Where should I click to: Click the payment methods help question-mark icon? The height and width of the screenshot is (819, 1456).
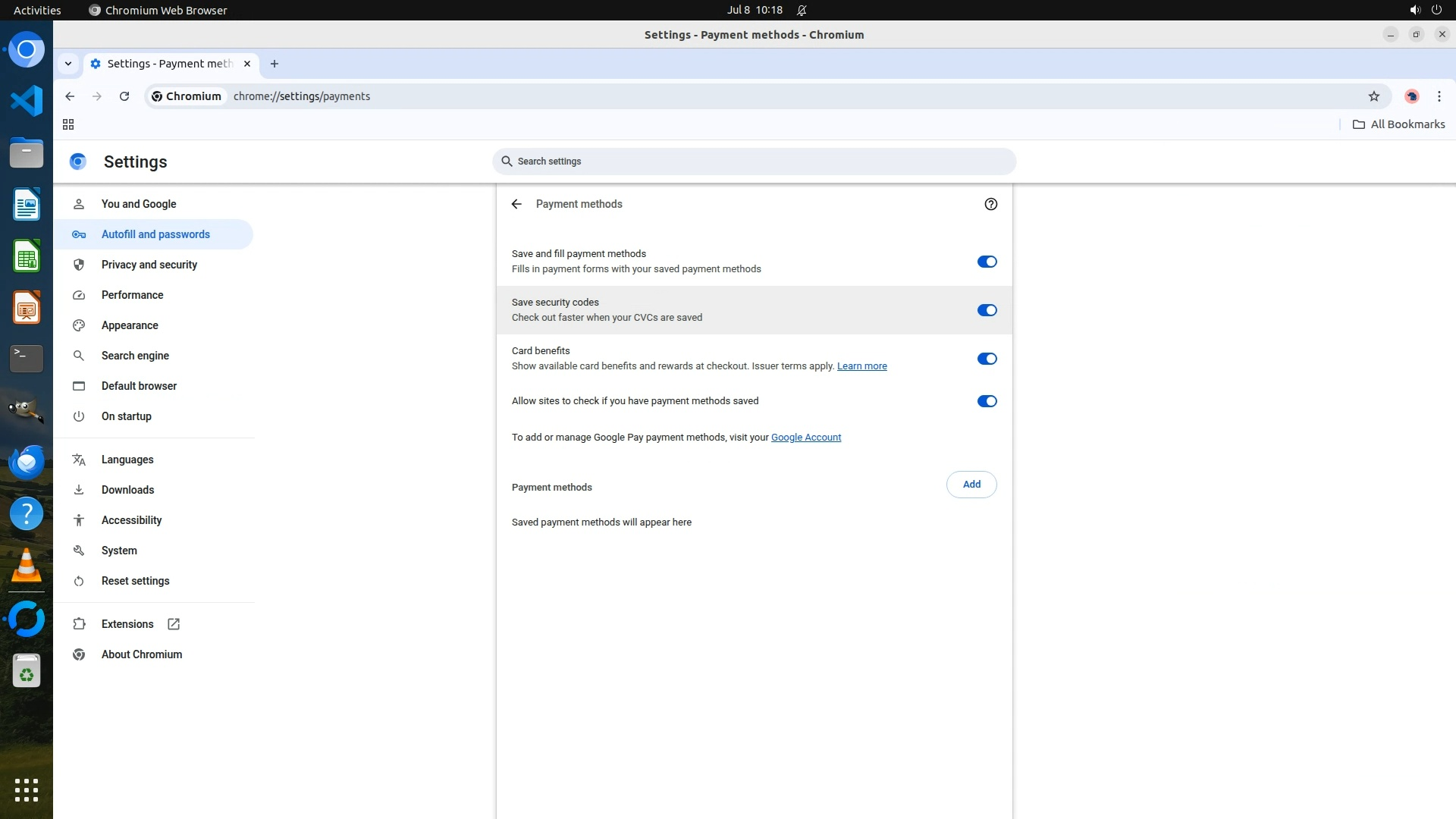click(990, 204)
